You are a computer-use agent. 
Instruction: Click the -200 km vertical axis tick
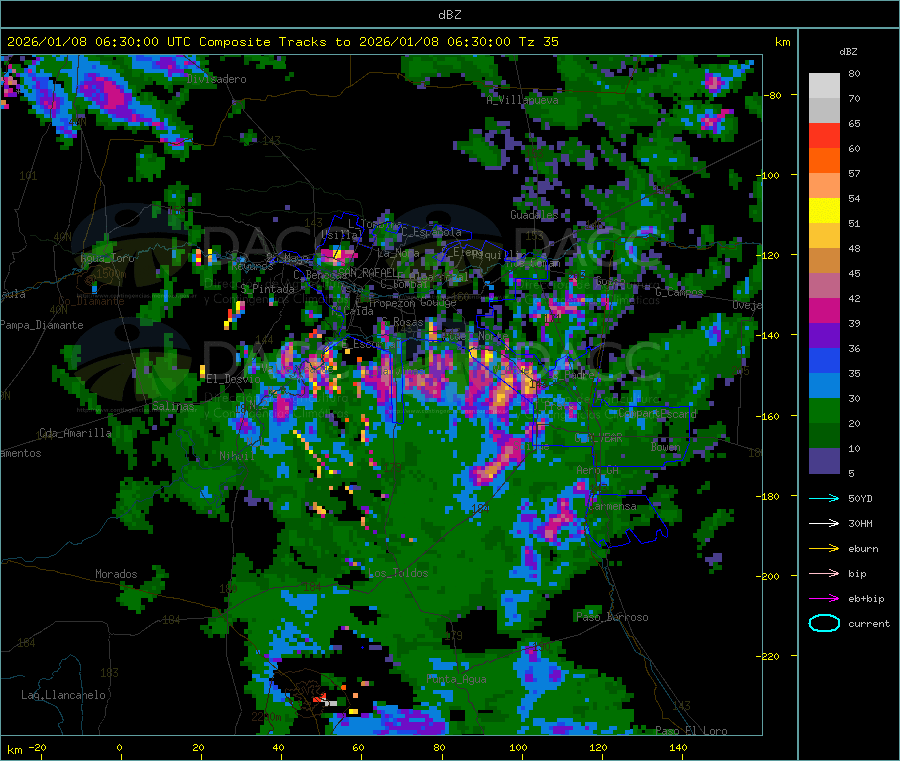(769, 576)
